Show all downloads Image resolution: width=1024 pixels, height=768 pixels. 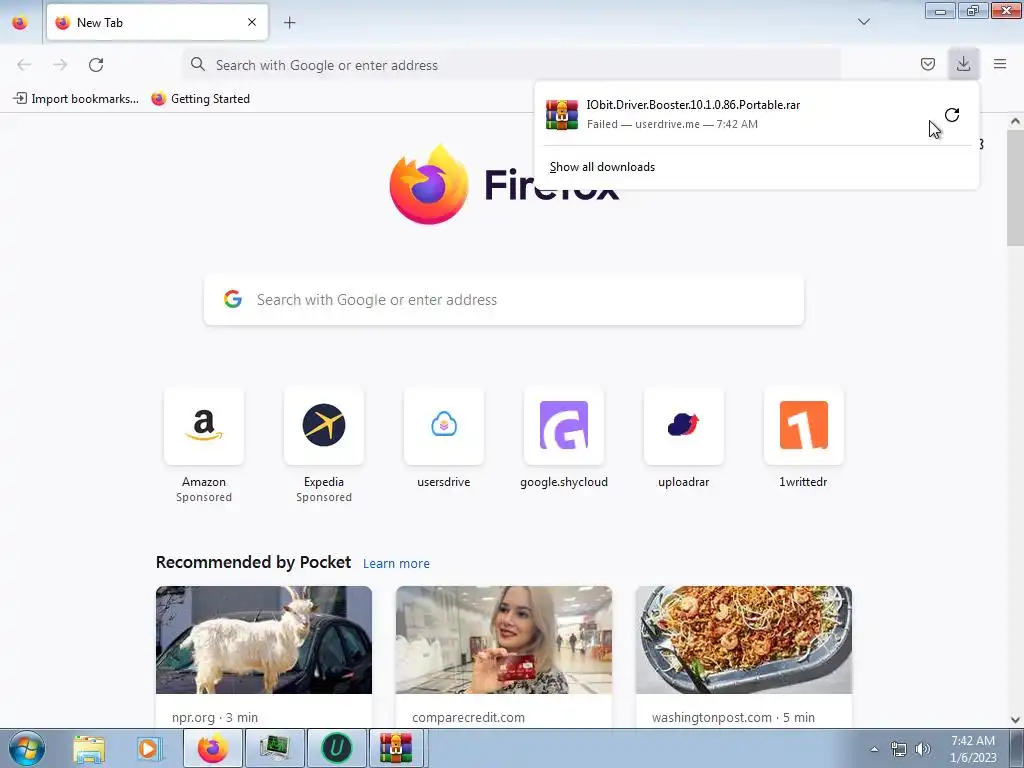click(602, 167)
